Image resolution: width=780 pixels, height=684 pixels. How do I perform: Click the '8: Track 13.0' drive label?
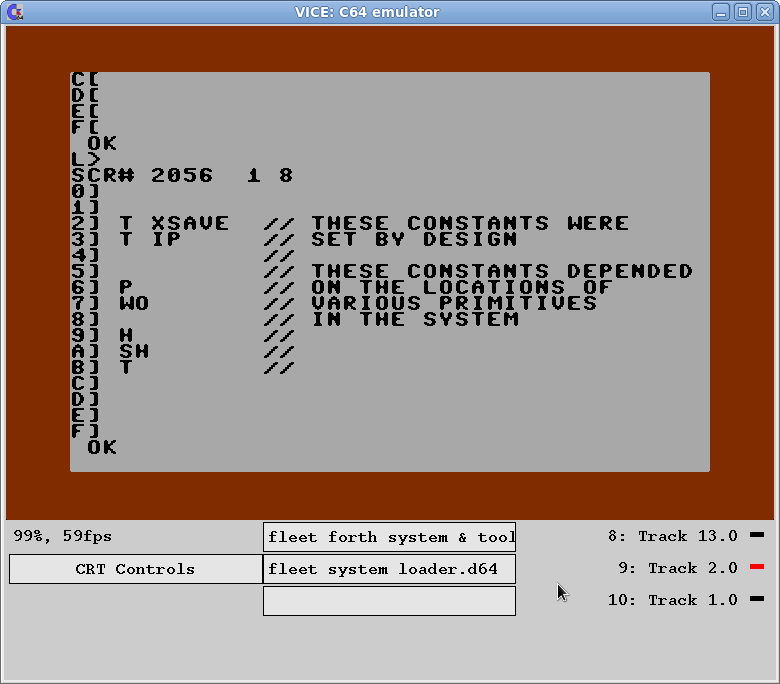[672, 536]
